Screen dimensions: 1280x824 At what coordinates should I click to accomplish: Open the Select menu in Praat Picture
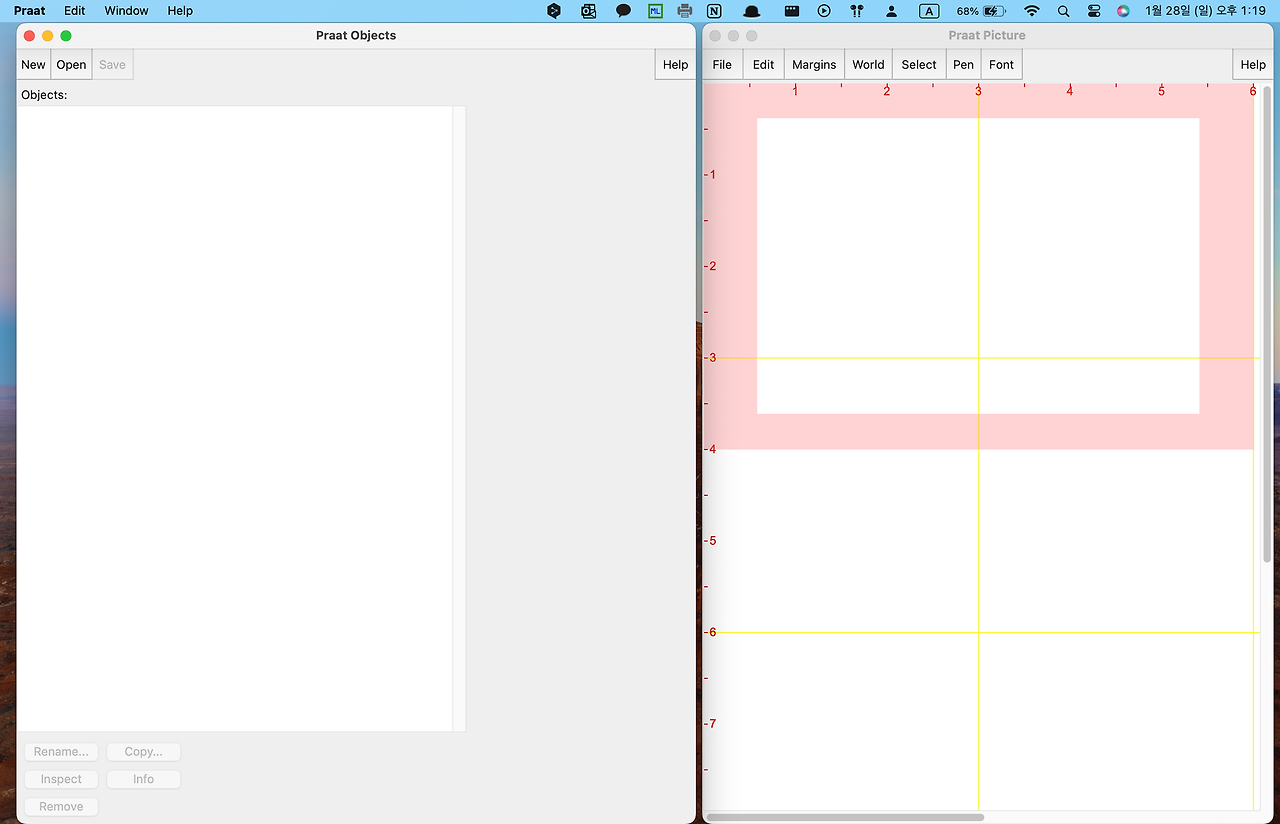919,65
